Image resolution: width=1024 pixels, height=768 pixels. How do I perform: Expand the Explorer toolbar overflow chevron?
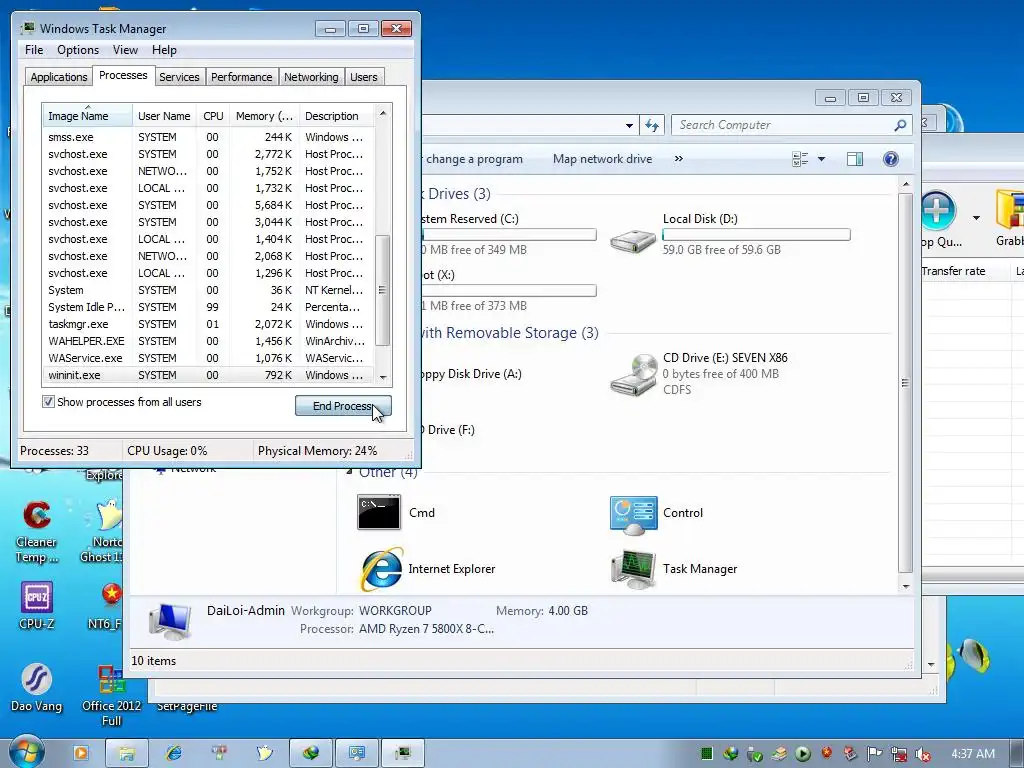[x=679, y=159]
